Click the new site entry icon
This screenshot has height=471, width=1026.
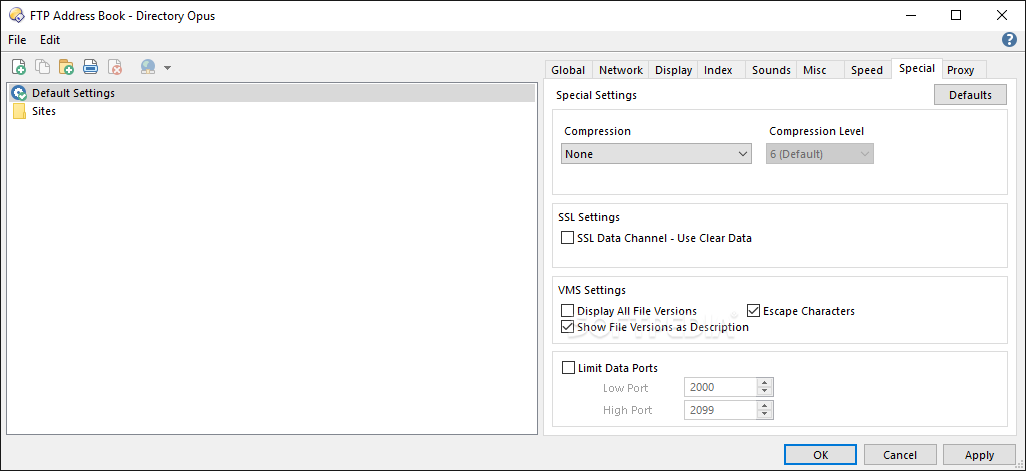pyautogui.click(x=19, y=68)
